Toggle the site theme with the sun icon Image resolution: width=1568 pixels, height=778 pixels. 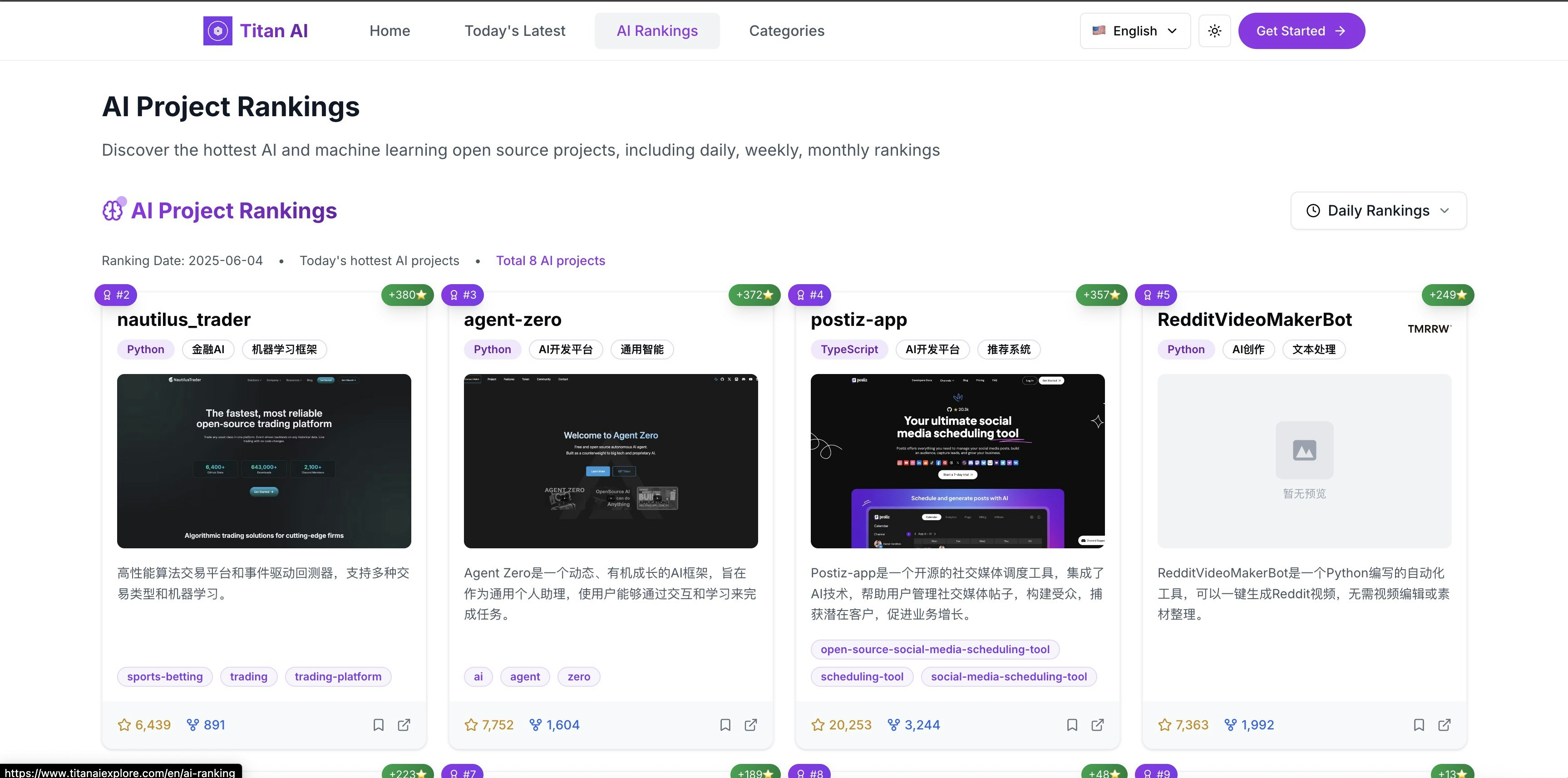point(1214,30)
